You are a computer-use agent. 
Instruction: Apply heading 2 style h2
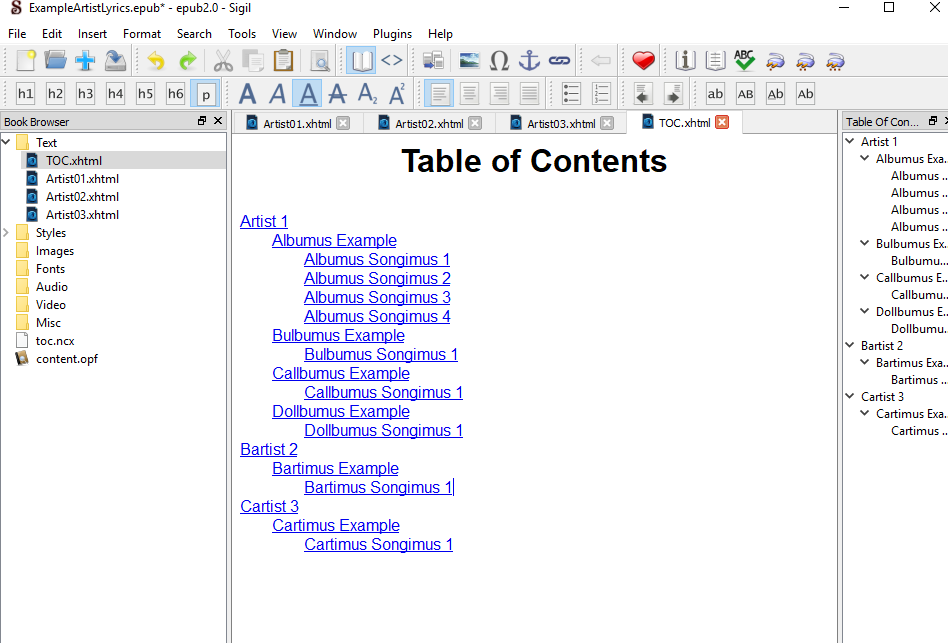(55, 94)
